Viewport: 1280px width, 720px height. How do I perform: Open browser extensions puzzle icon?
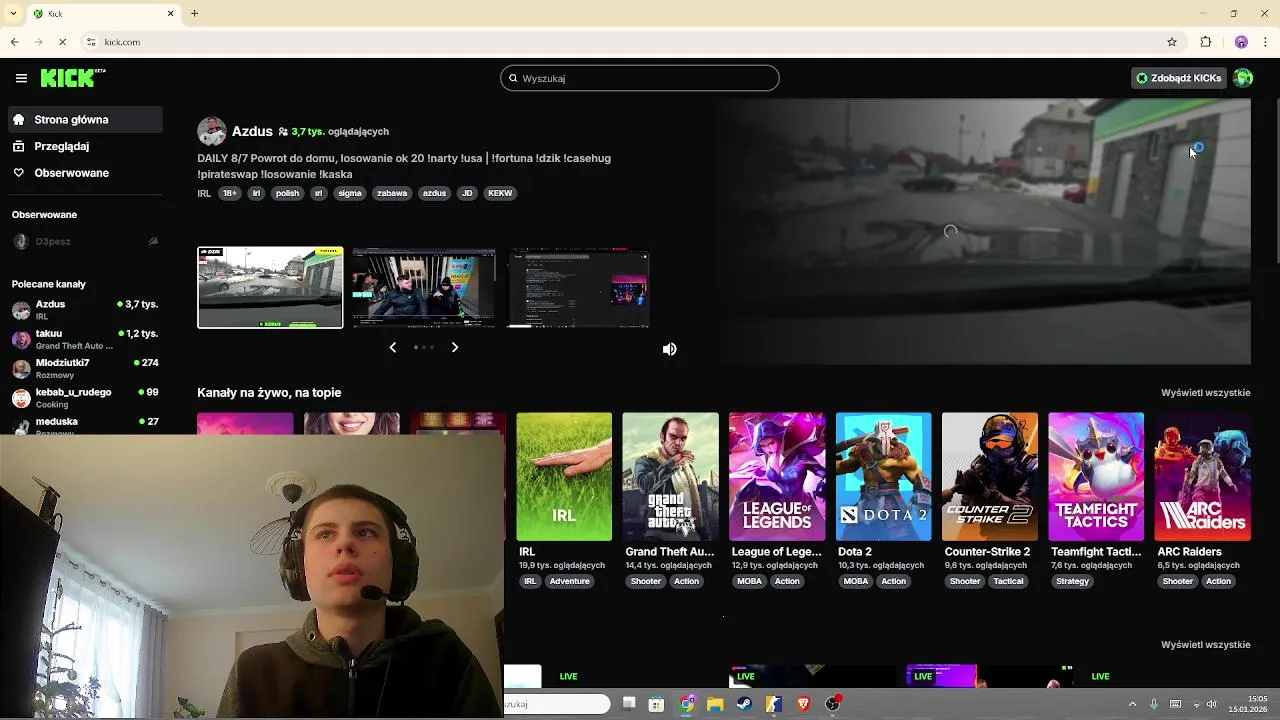point(1206,42)
